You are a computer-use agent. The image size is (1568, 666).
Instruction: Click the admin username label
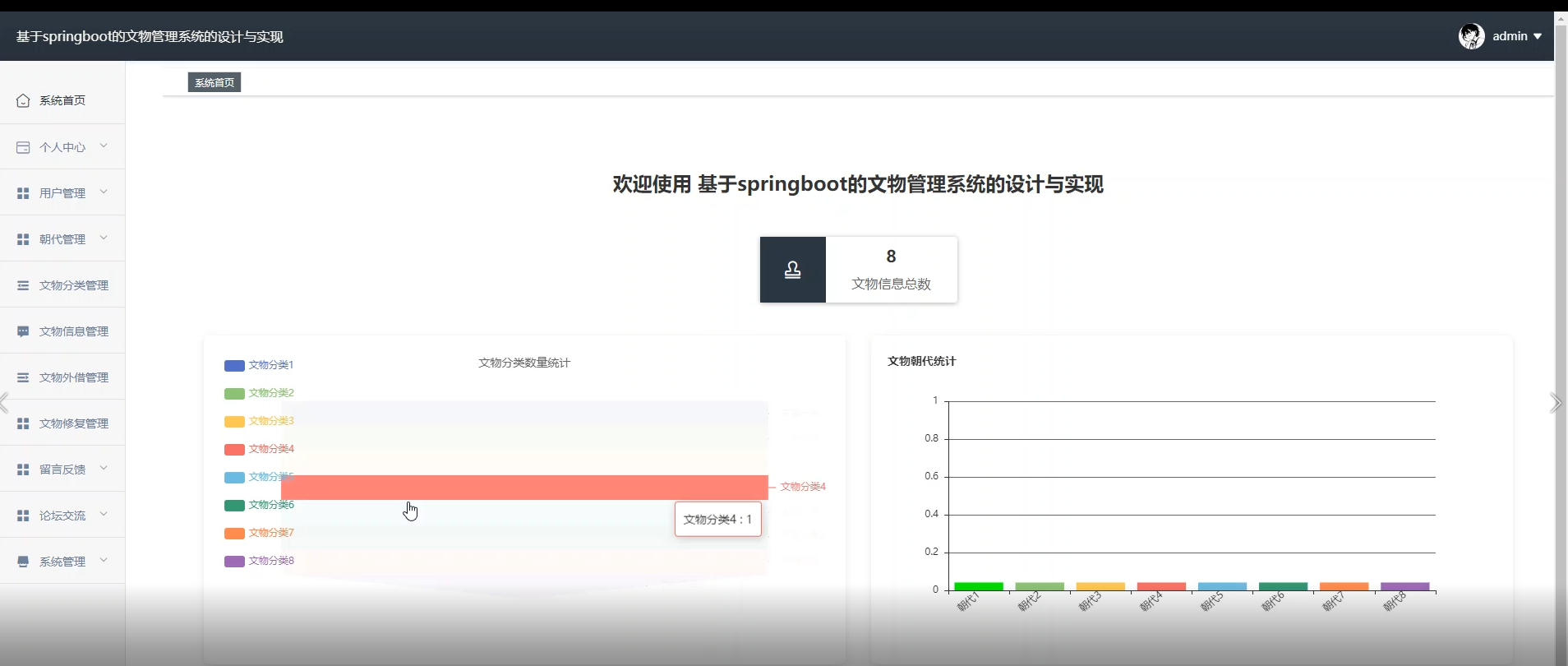tap(1510, 36)
